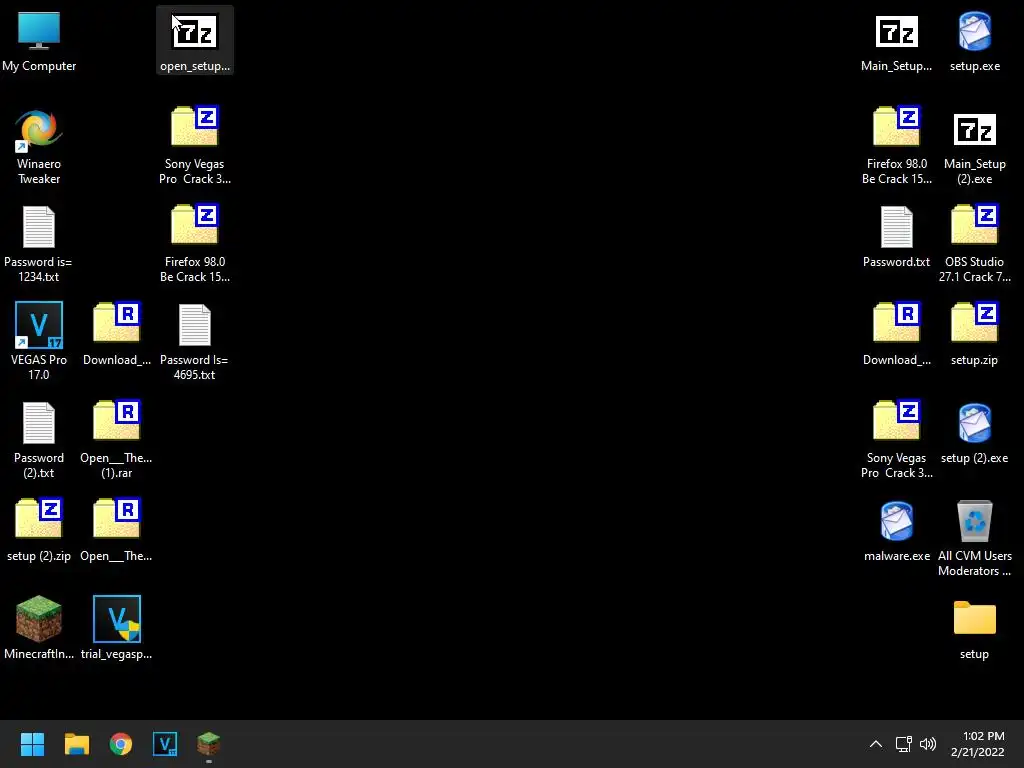Select the setup (2).exe installer icon
Screen dimensions: 1024x768
(x=974, y=432)
